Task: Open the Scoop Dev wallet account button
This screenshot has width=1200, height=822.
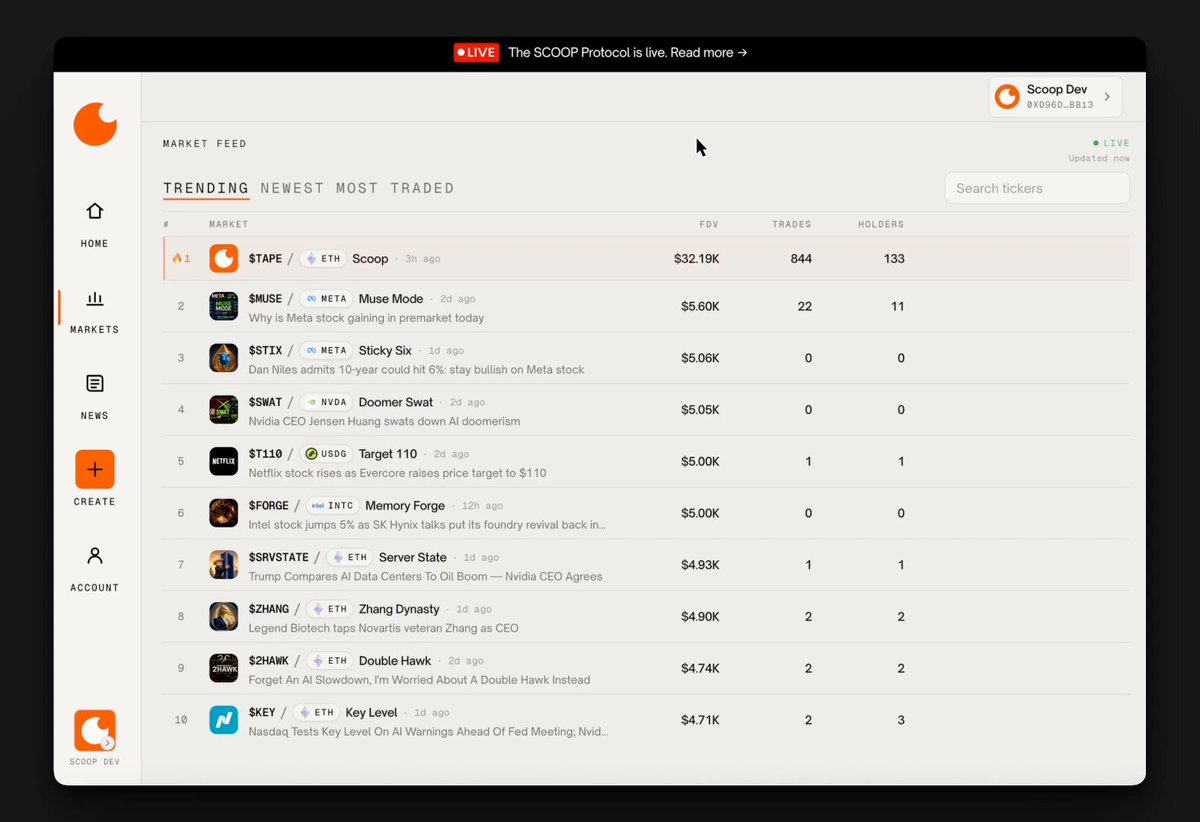Action: point(1055,97)
